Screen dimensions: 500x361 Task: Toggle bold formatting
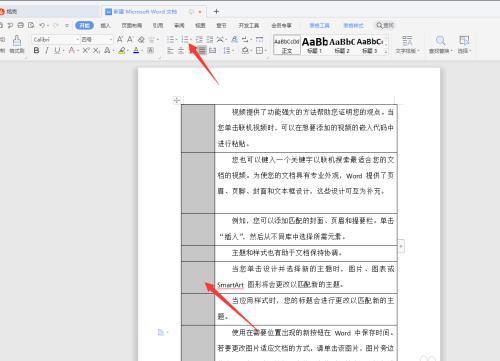[x=36, y=51]
